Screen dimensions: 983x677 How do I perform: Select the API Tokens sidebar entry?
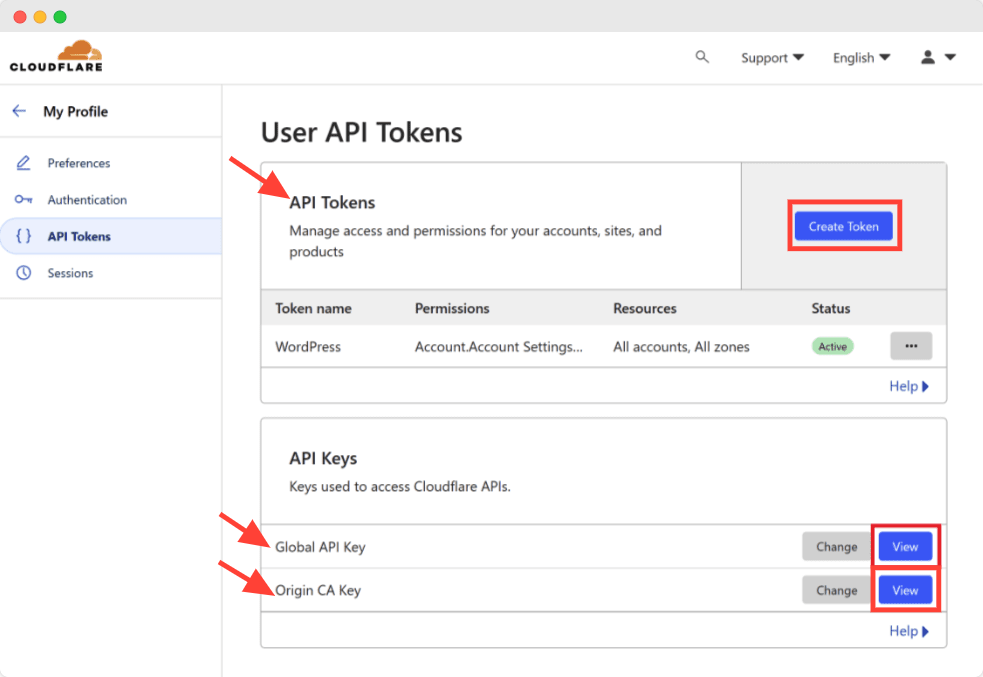(x=78, y=236)
